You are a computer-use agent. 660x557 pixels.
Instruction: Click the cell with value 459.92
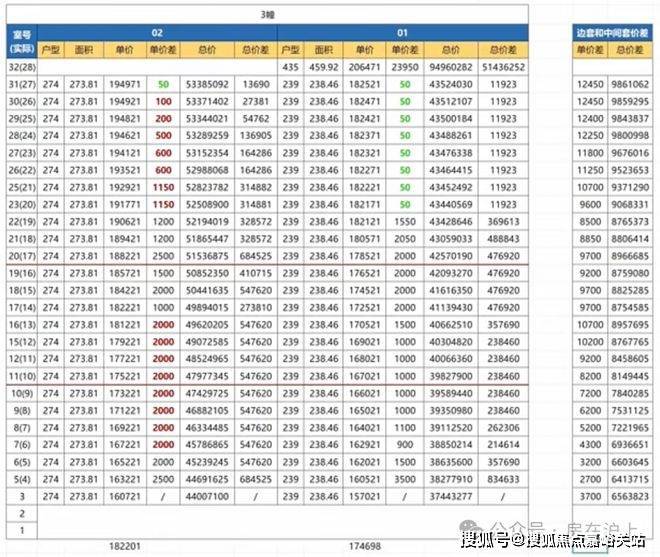pyautogui.click(x=324, y=66)
